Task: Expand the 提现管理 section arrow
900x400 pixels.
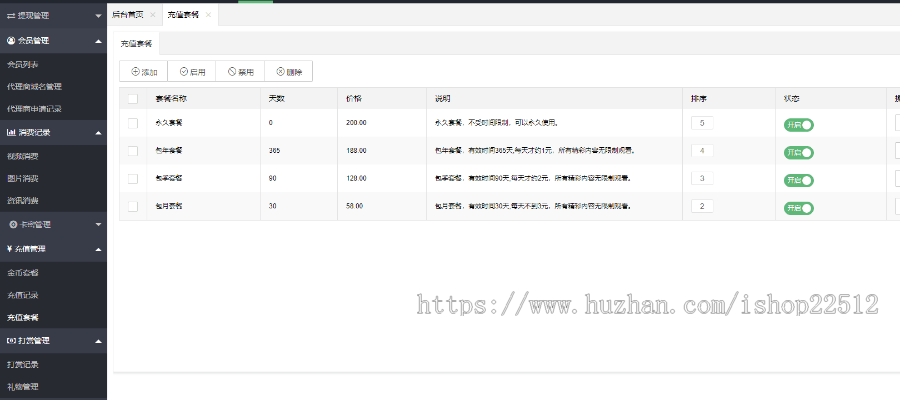Action: click(x=98, y=16)
